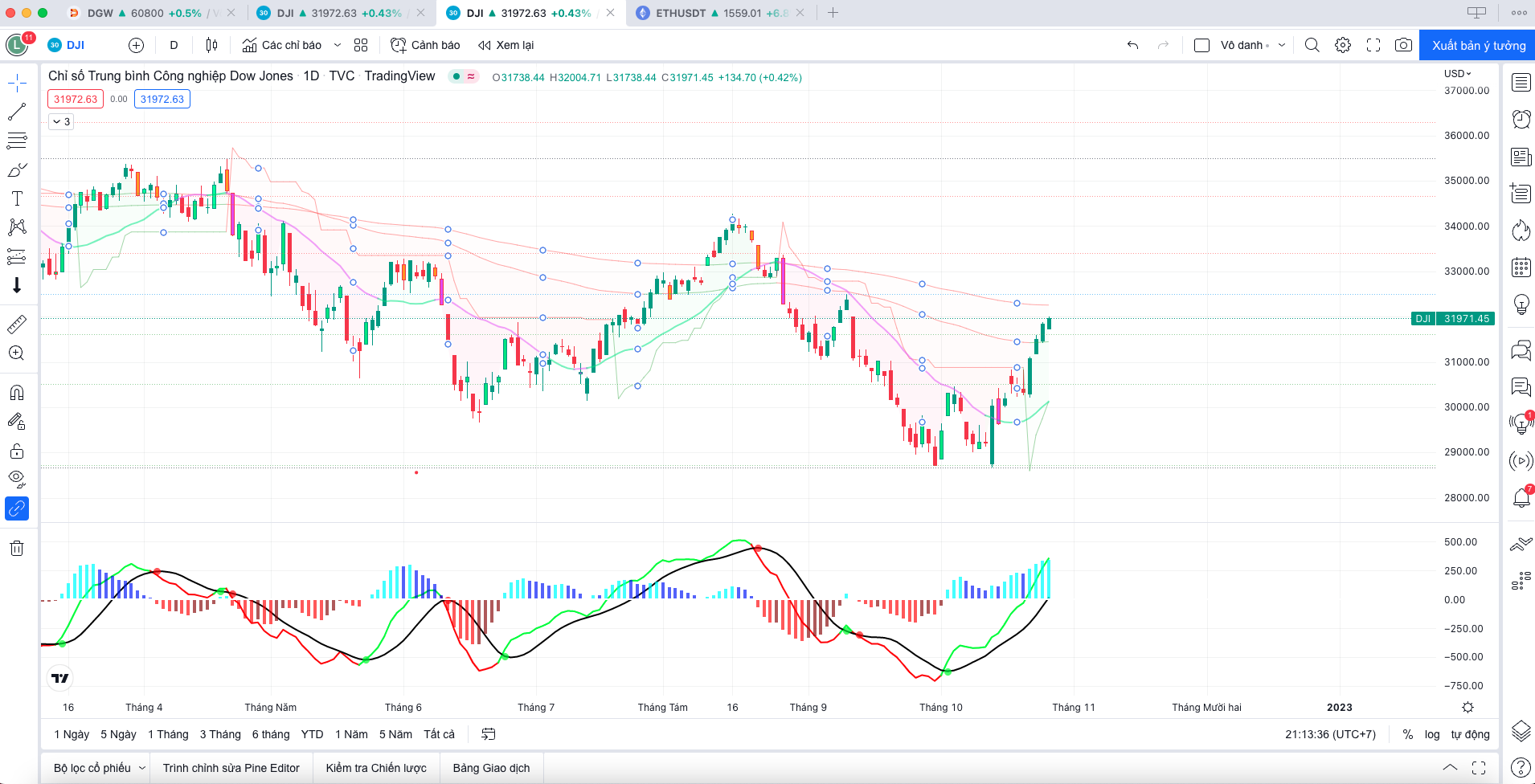Open the symbol search magnifier
1535x784 pixels.
[1312, 45]
